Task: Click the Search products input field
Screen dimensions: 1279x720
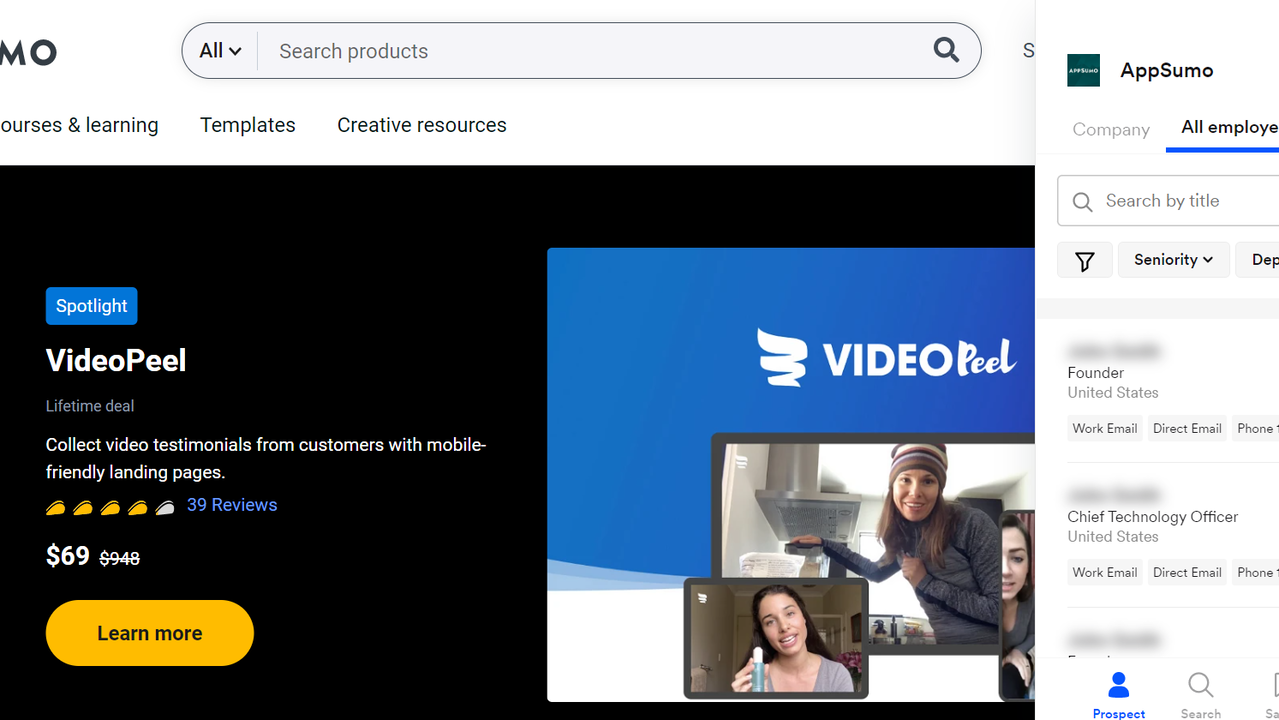Action: point(590,51)
